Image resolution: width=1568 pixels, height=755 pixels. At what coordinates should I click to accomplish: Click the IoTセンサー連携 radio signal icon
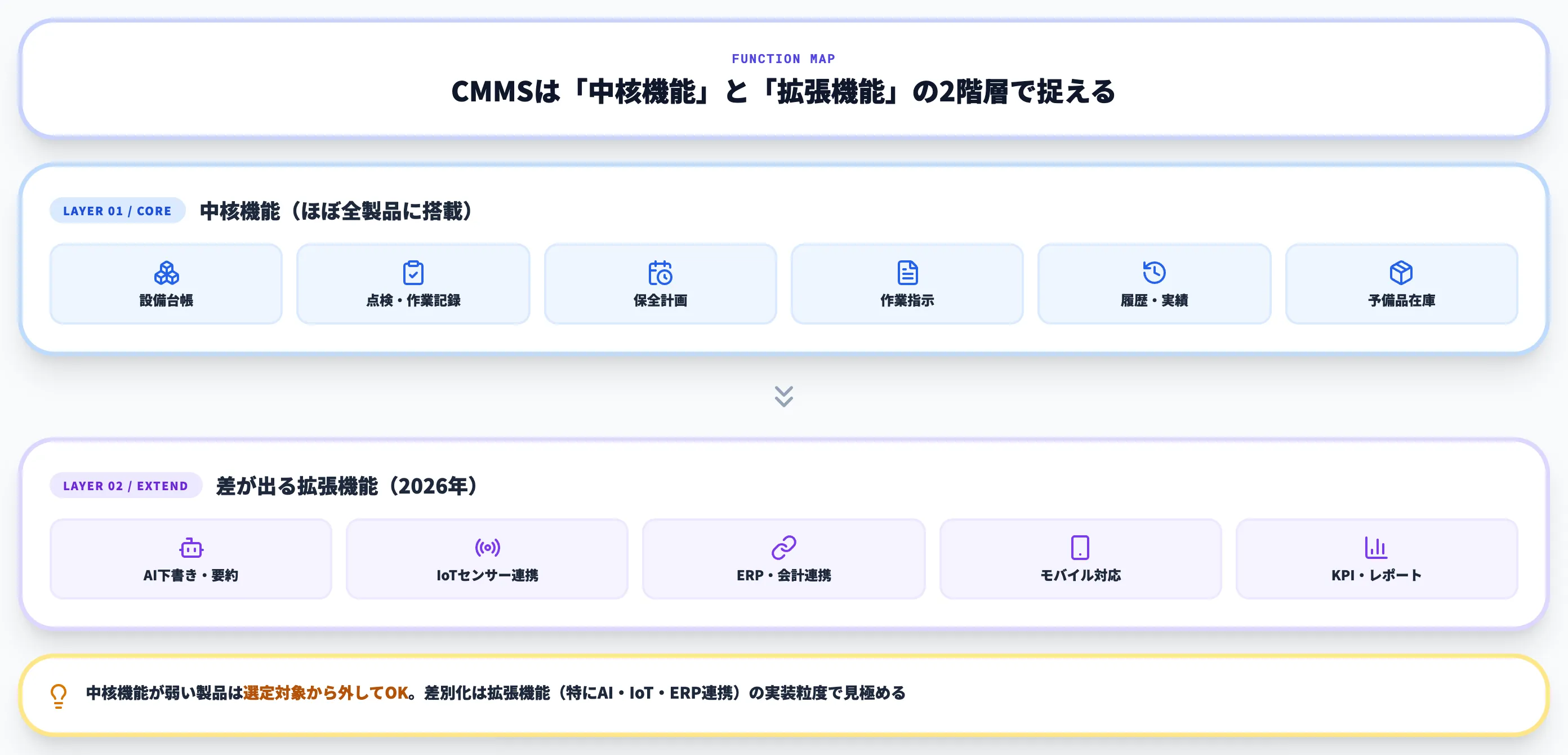pos(488,548)
